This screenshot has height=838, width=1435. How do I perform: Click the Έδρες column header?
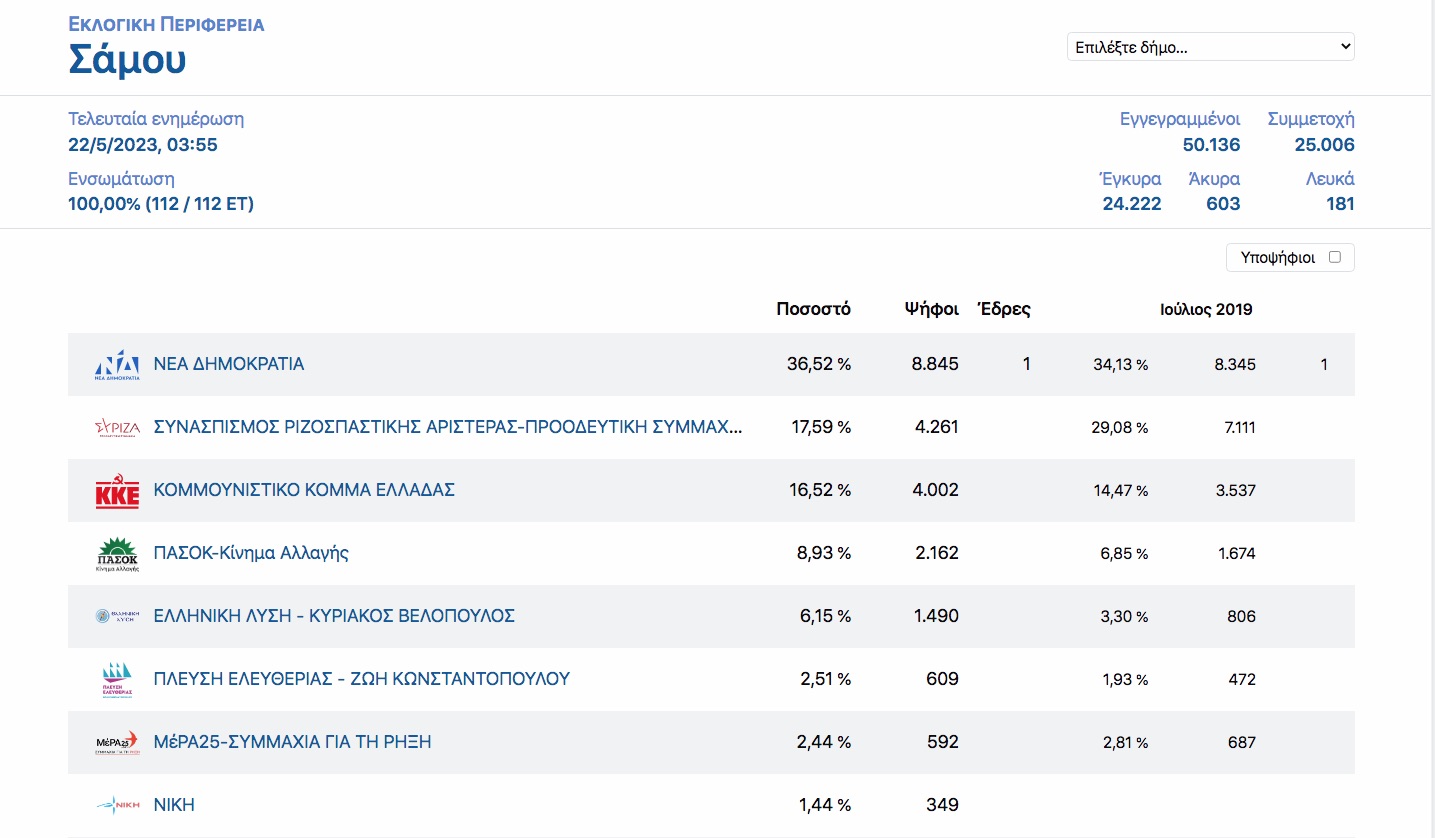(1003, 309)
